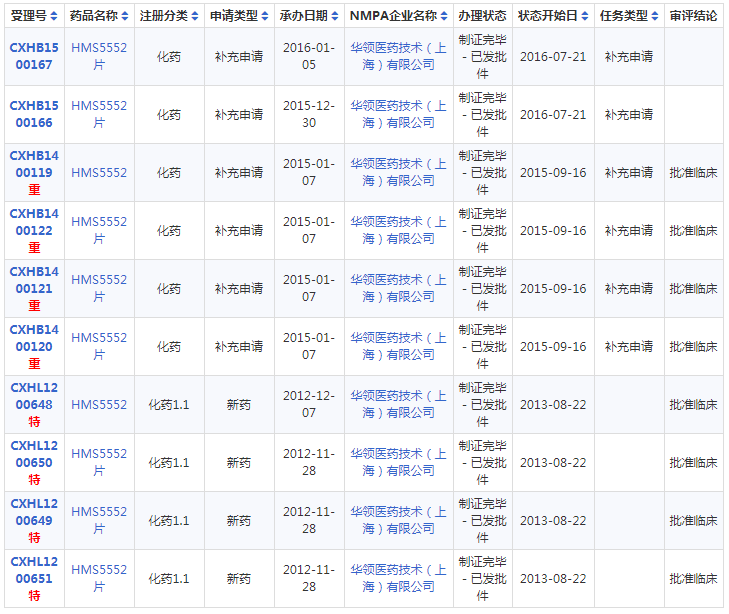
Task: Open 华领医药技术 company link in CXHB1400120 row
Action: click(398, 346)
